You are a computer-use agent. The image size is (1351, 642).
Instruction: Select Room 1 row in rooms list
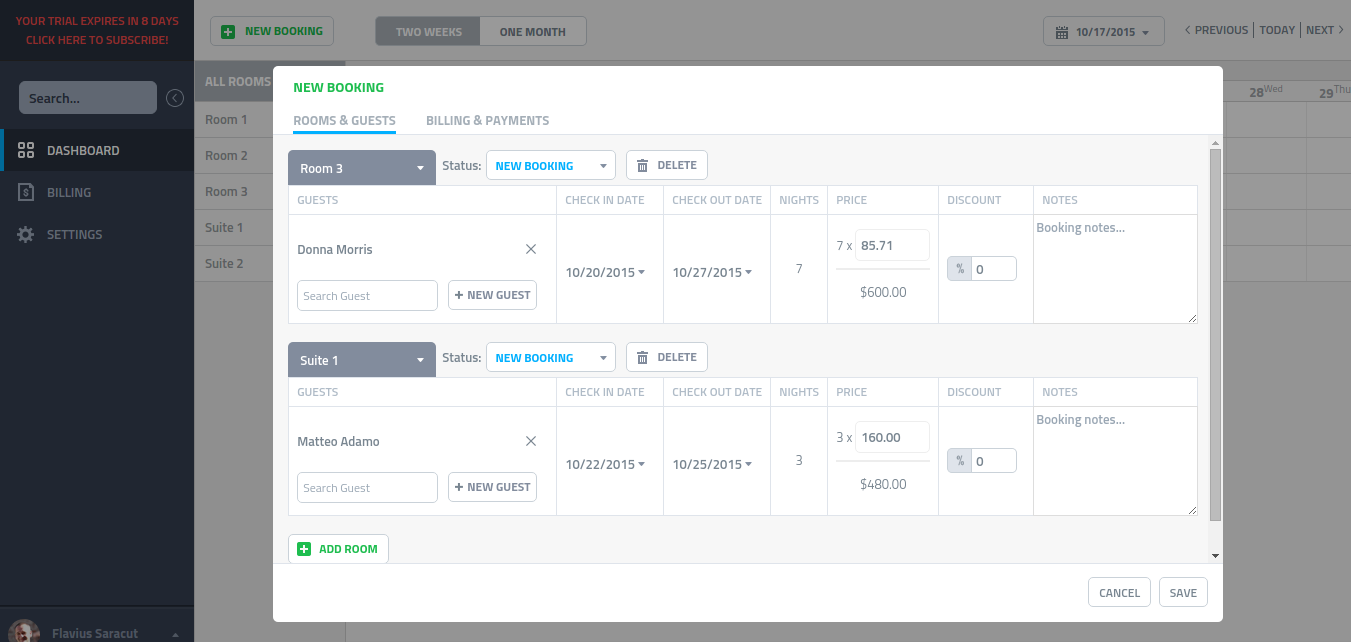233,120
